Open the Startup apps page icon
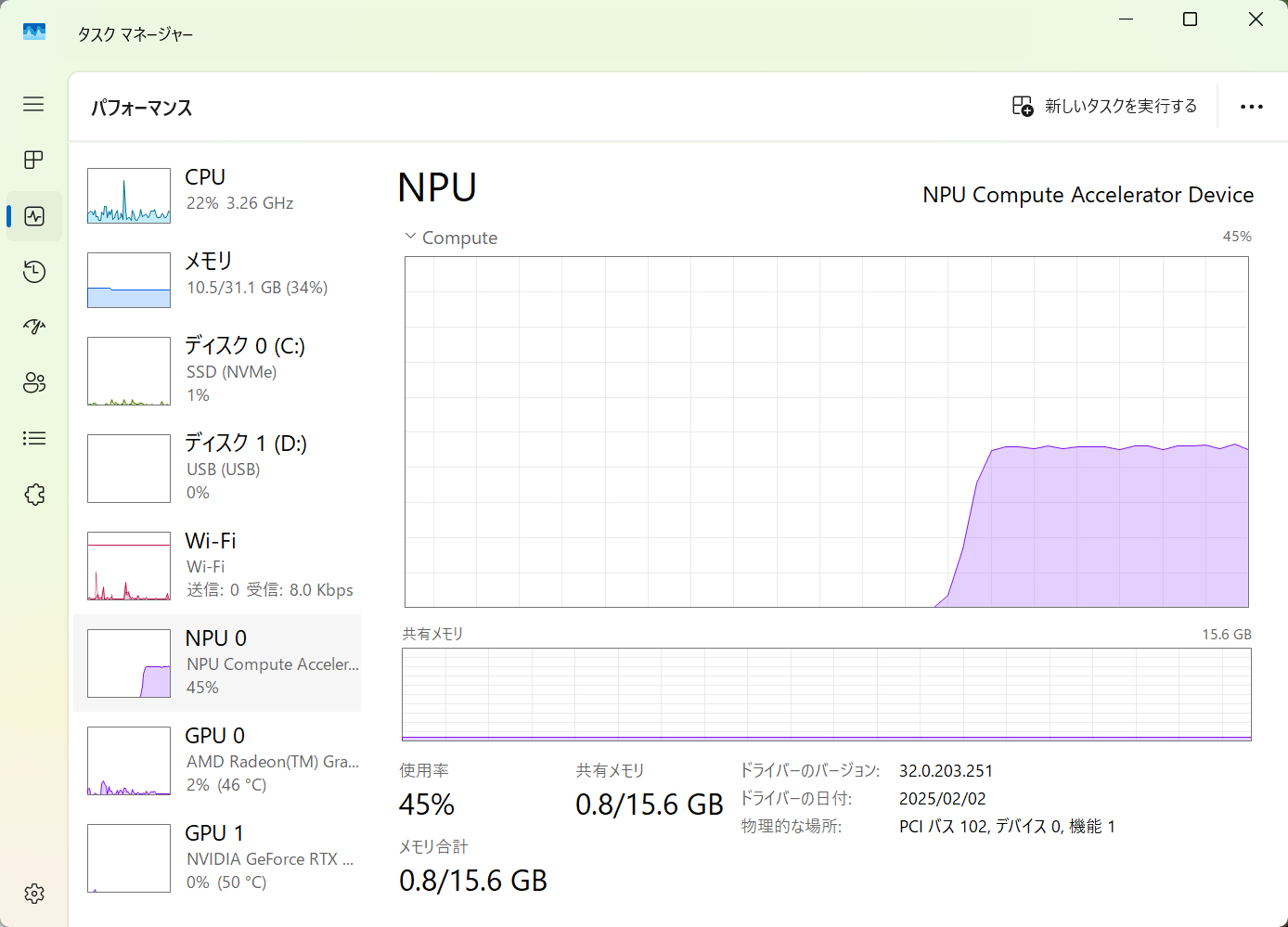The image size is (1288, 927). click(x=33, y=327)
